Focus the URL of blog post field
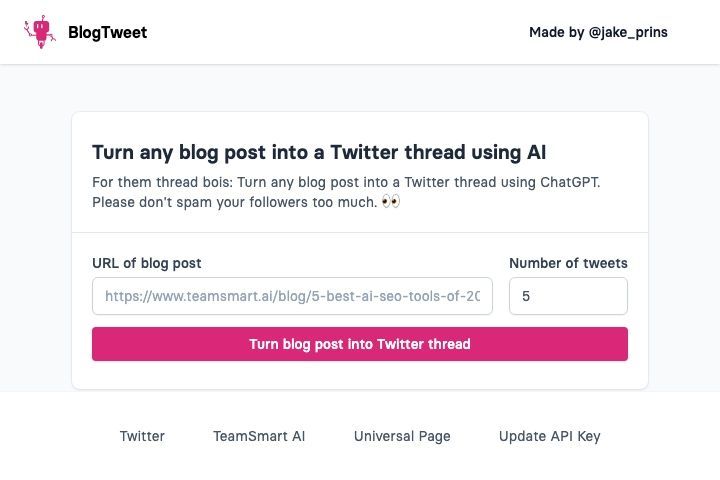The height and width of the screenshot is (480, 720). 292,296
